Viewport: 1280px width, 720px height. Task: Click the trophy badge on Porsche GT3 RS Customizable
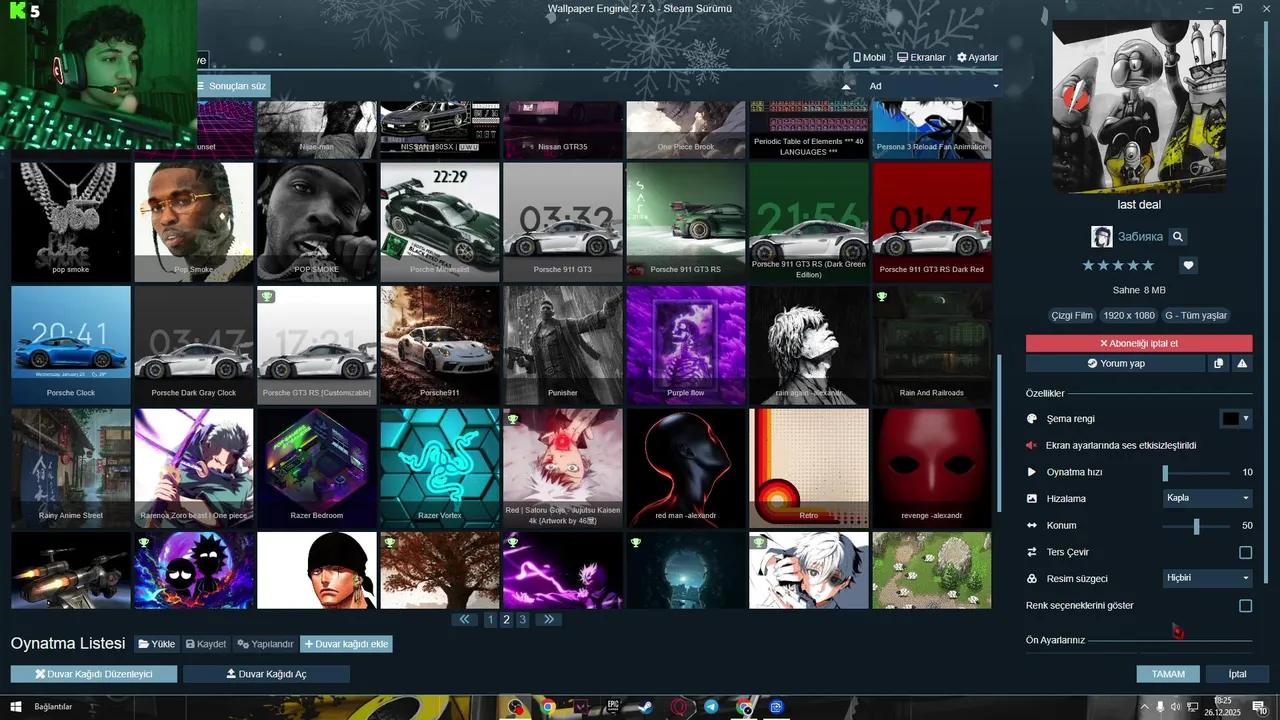[x=267, y=297]
